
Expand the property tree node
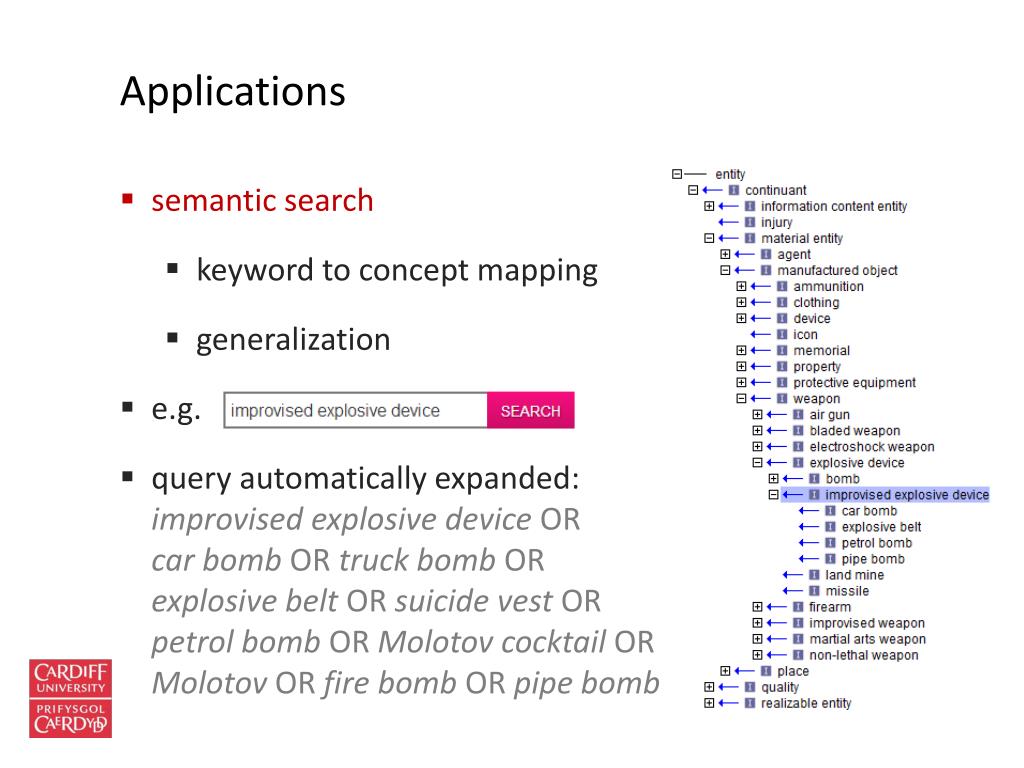pos(741,366)
